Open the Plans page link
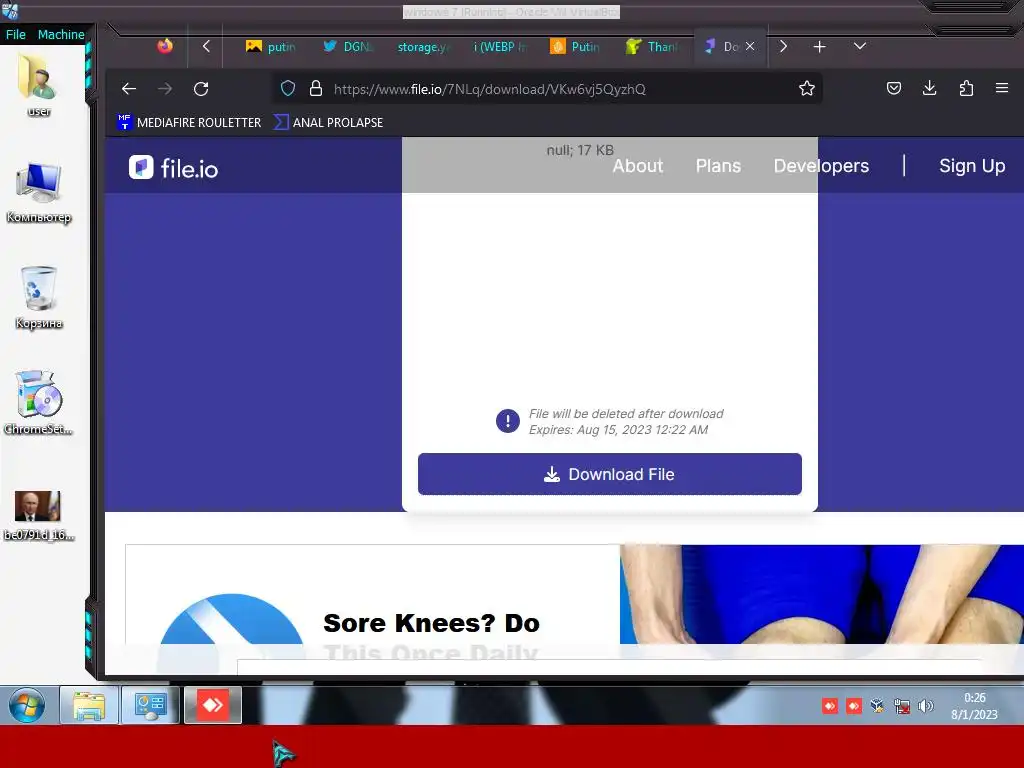1024x768 pixels. (718, 166)
